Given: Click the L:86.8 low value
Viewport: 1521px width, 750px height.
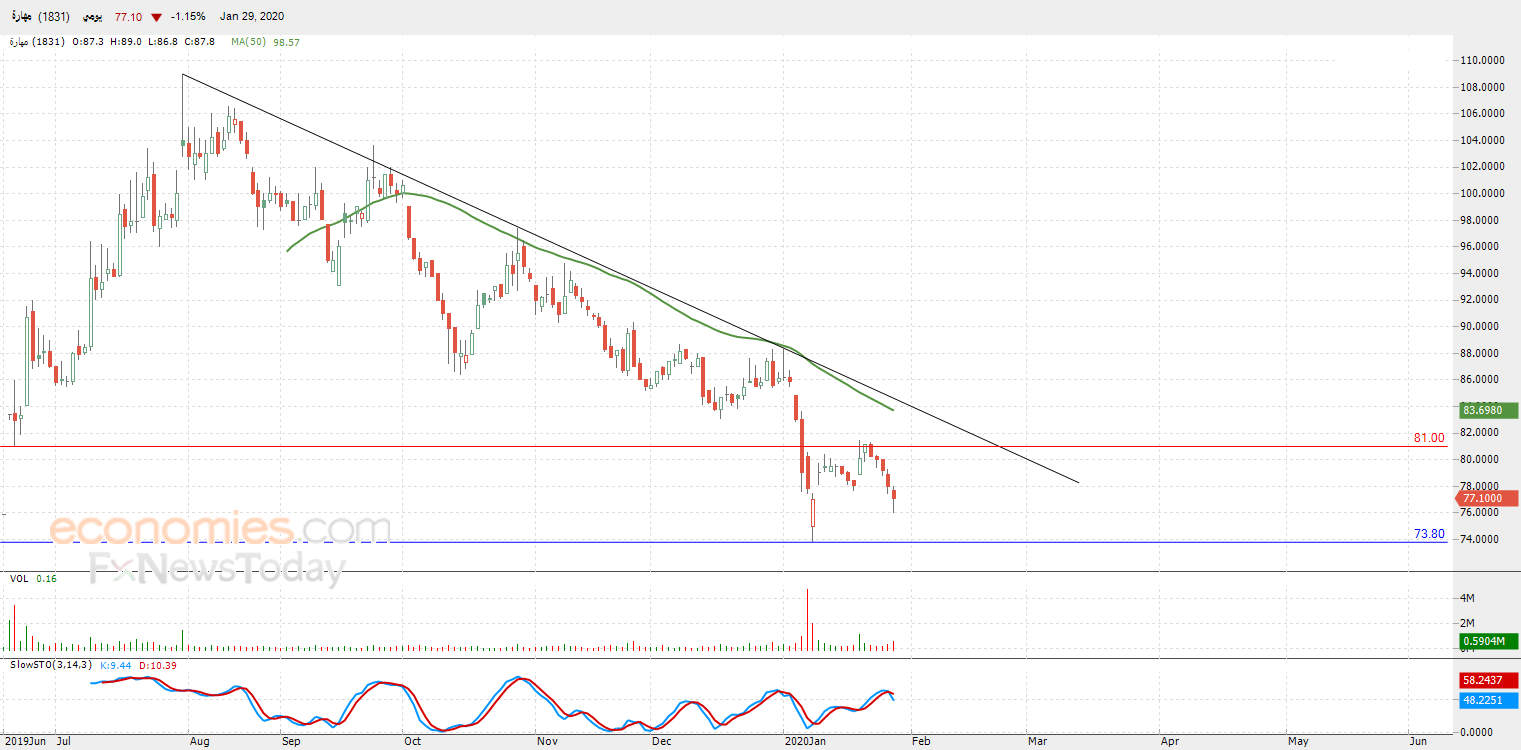Looking at the screenshot, I should pos(161,42).
